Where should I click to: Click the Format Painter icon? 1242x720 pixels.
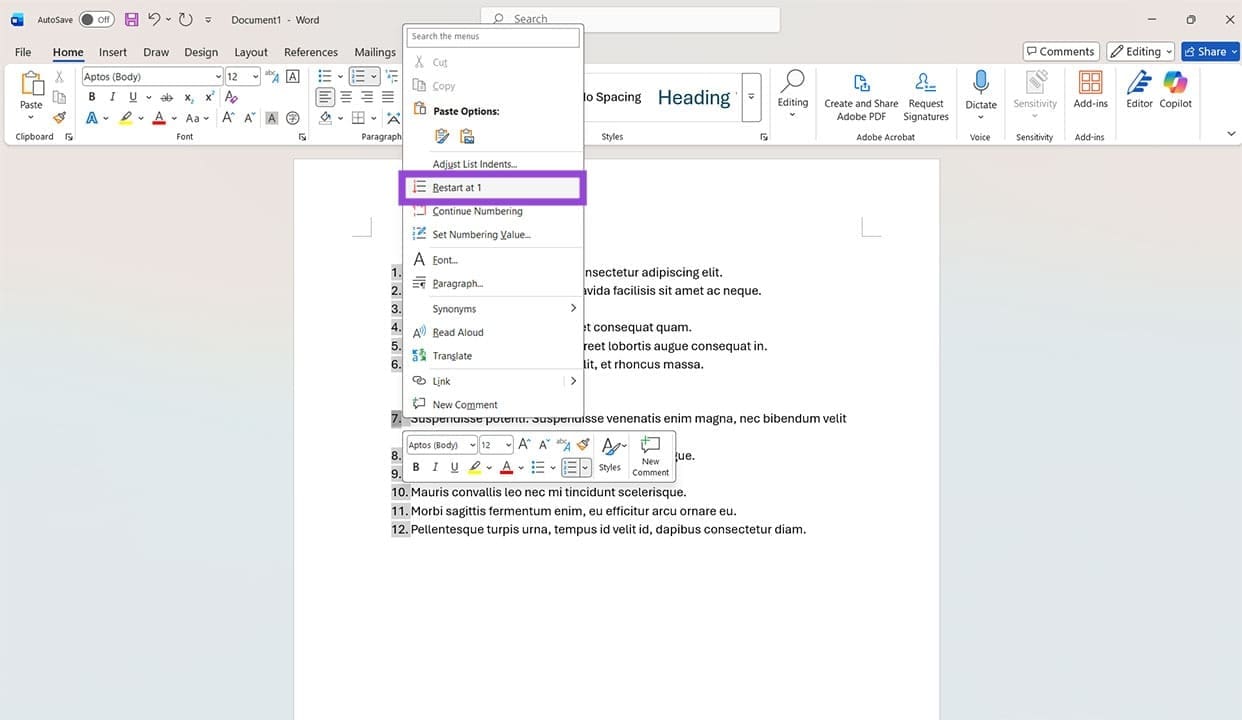coord(59,117)
